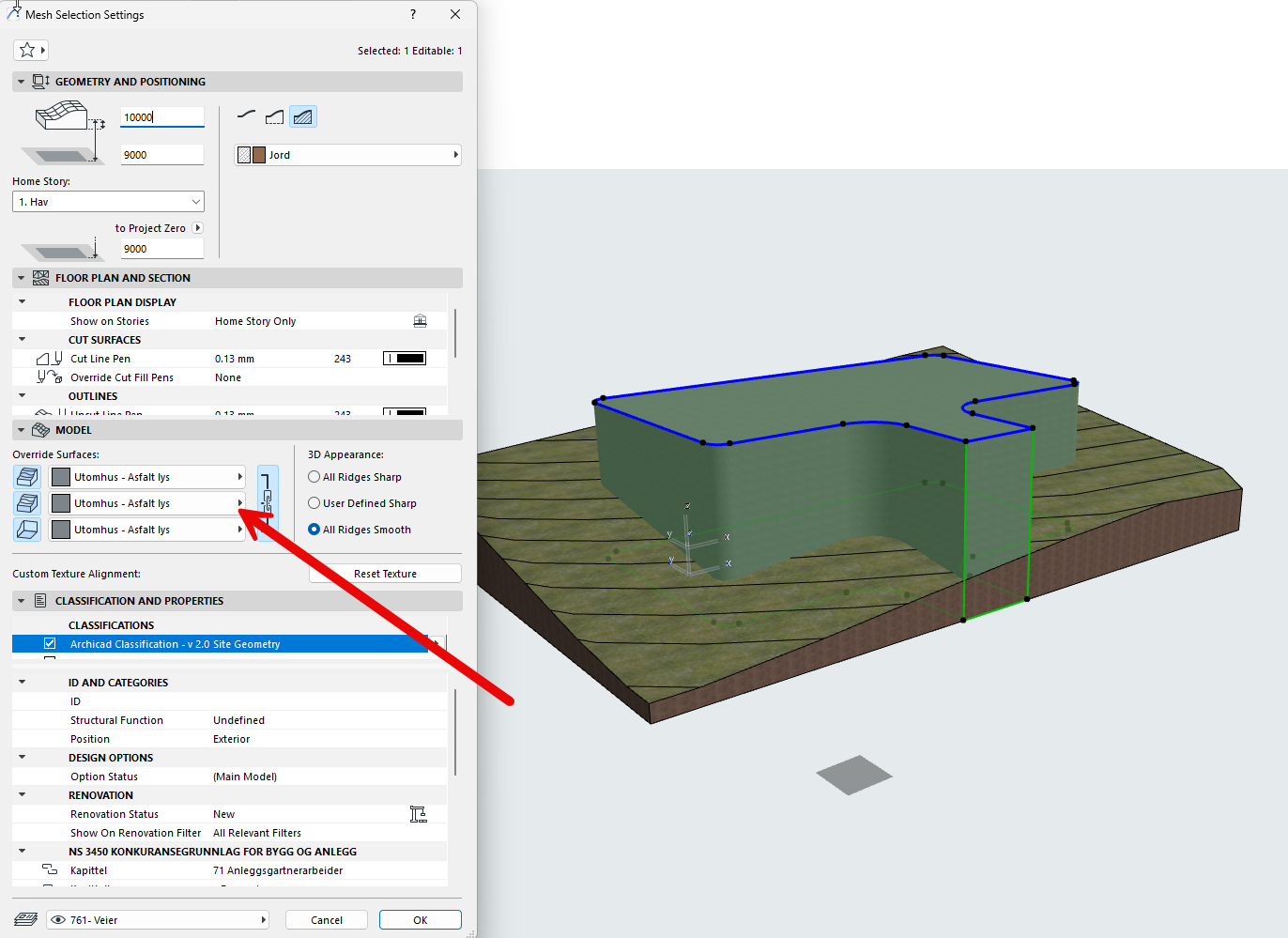Collapse Geometry and Positioning panel
The height and width of the screenshot is (938, 1288).
[21, 82]
